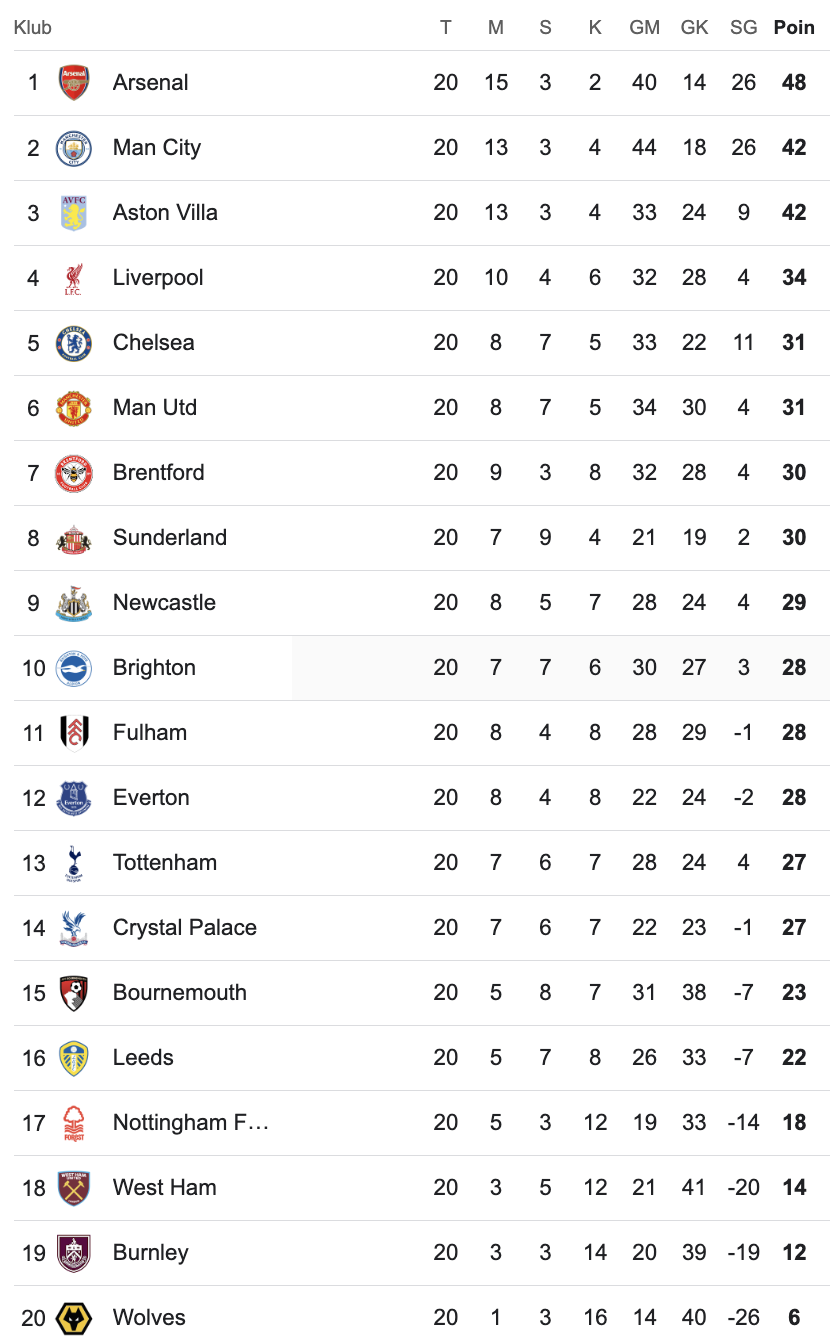Open the Chelsea club badge
Image resolution: width=830 pixels, height=1344 pixels.
[x=74, y=343]
